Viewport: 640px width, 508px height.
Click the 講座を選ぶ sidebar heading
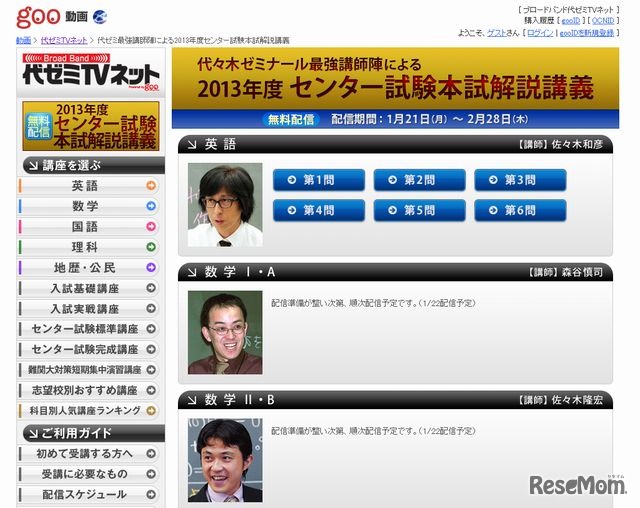pyautogui.click(x=94, y=166)
